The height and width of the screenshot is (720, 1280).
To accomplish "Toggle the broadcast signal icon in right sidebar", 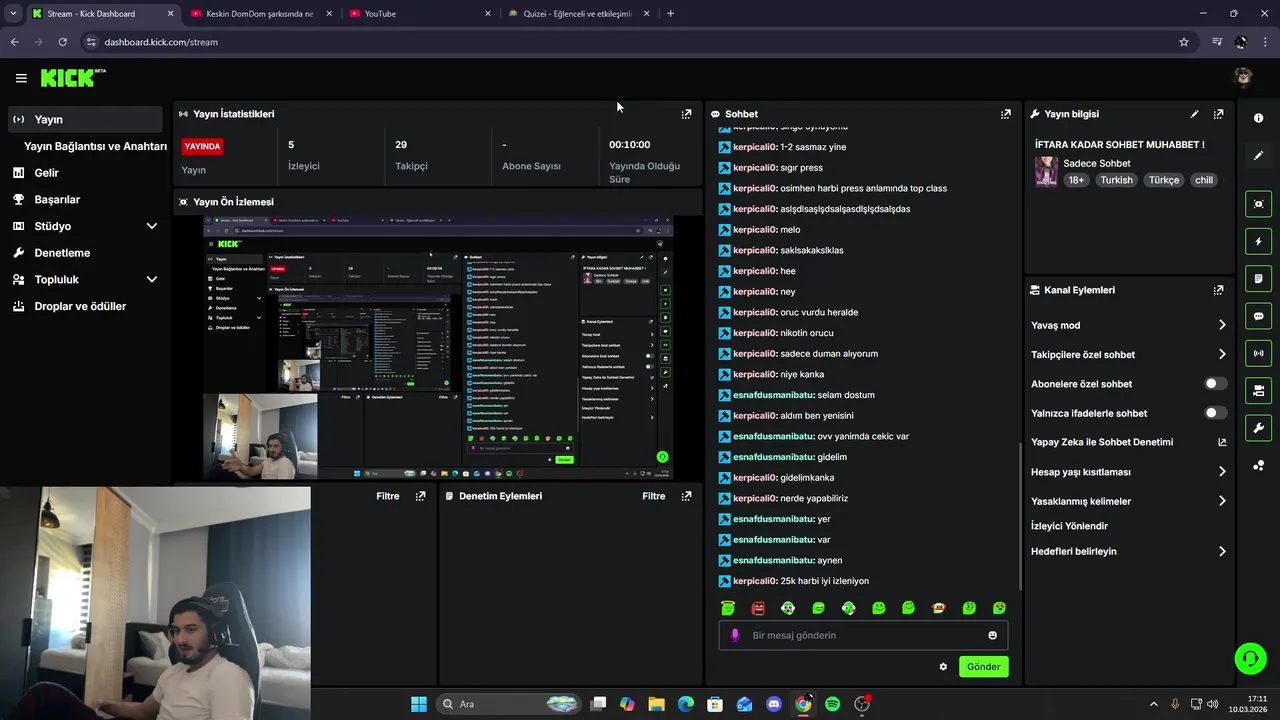I will pos(1258,353).
